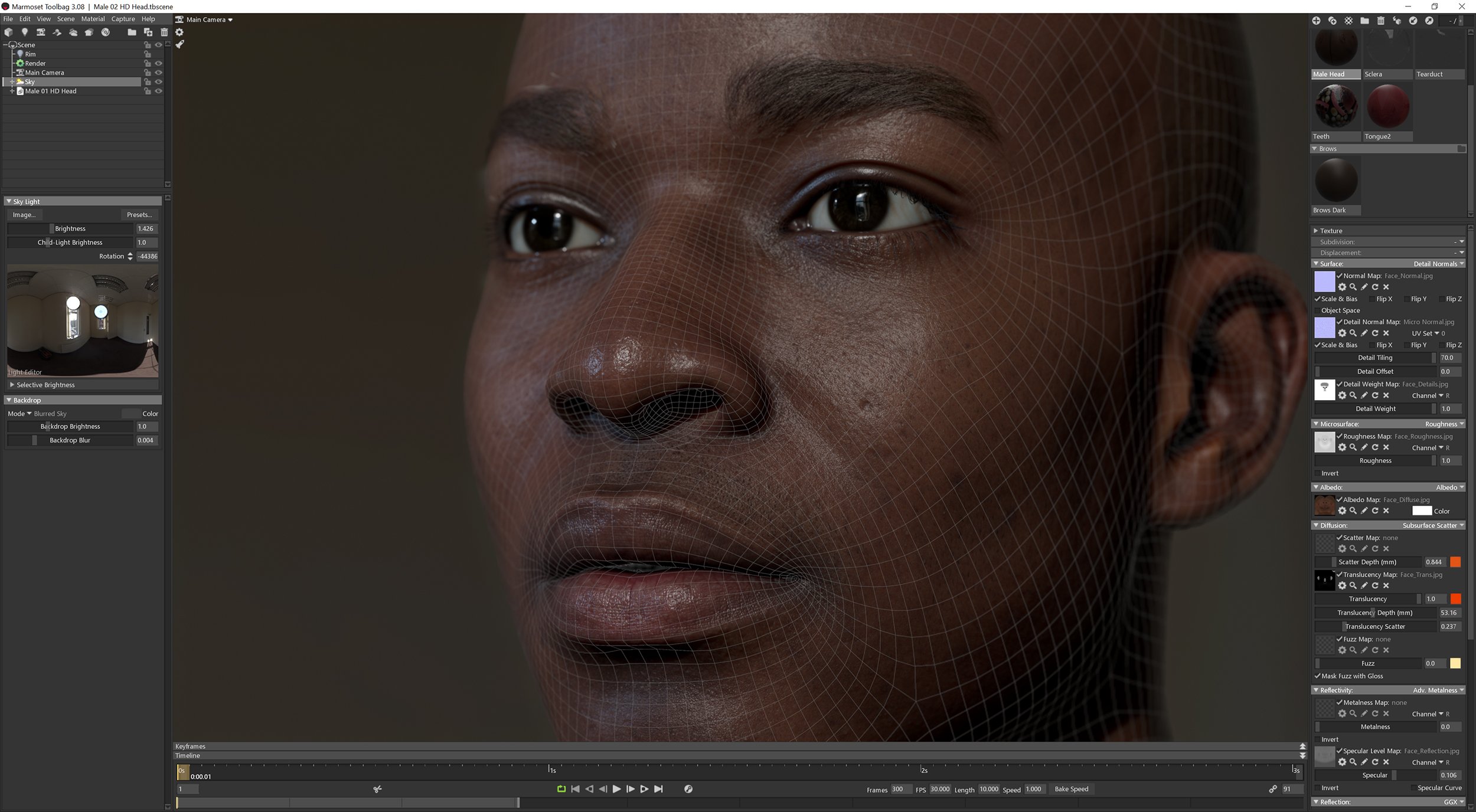Click the rocket icon under viewport settings
The width and height of the screenshot is (1476, 812).
click(179, 44)
